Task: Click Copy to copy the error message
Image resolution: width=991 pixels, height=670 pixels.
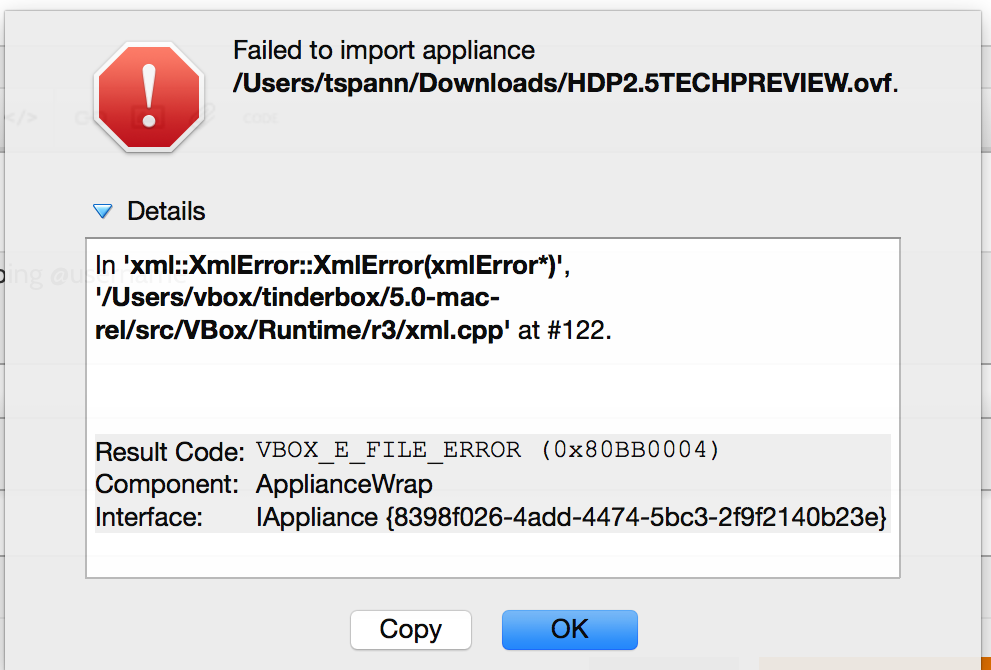Action: (410, 630)
